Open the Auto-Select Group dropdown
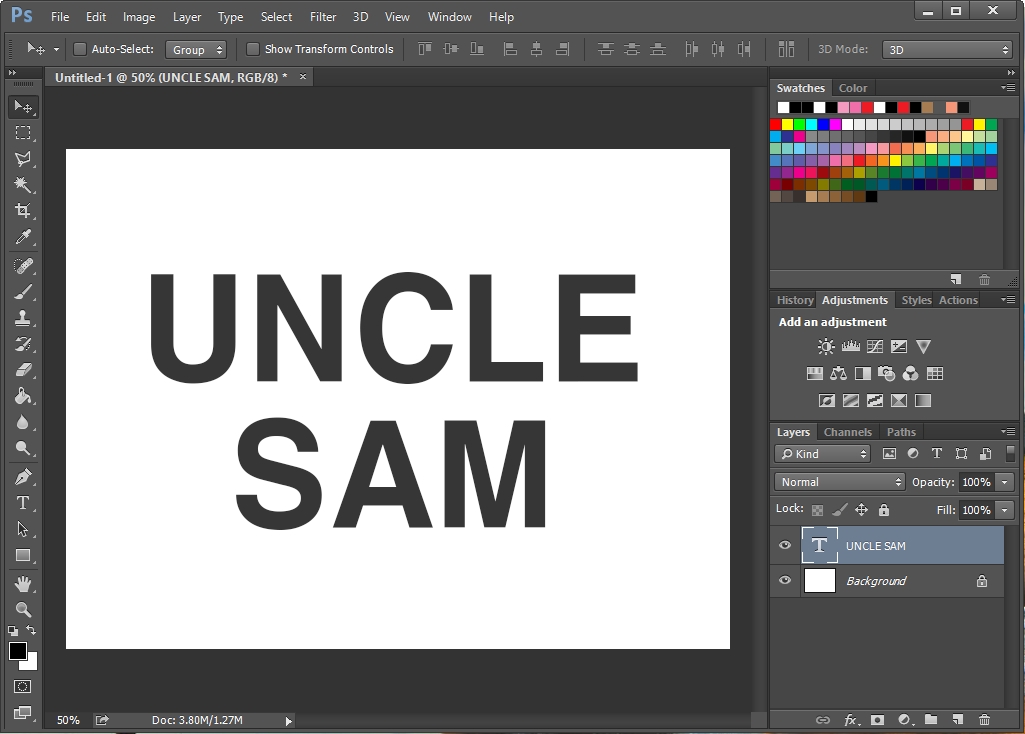This screenshot has width=1025, height=734. click(x=196, y=50)
